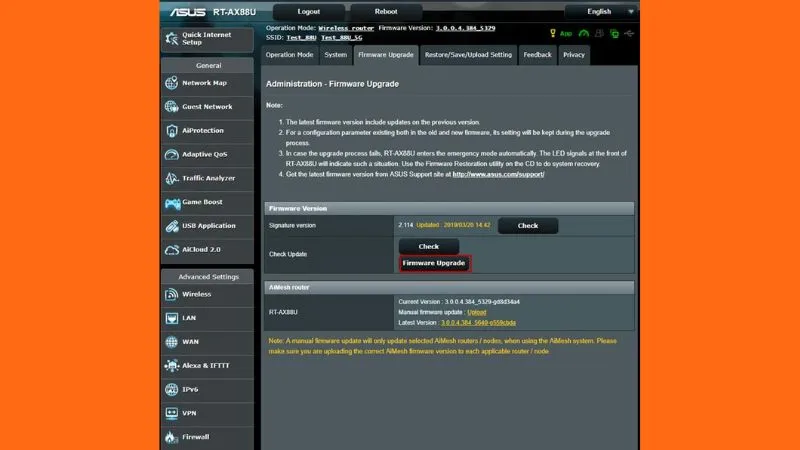Open the latest version 3.0.0.4.384_5640 link
The width and height of the screenshot is (800, 450).
pyautogui.click(x=479, y=323)
